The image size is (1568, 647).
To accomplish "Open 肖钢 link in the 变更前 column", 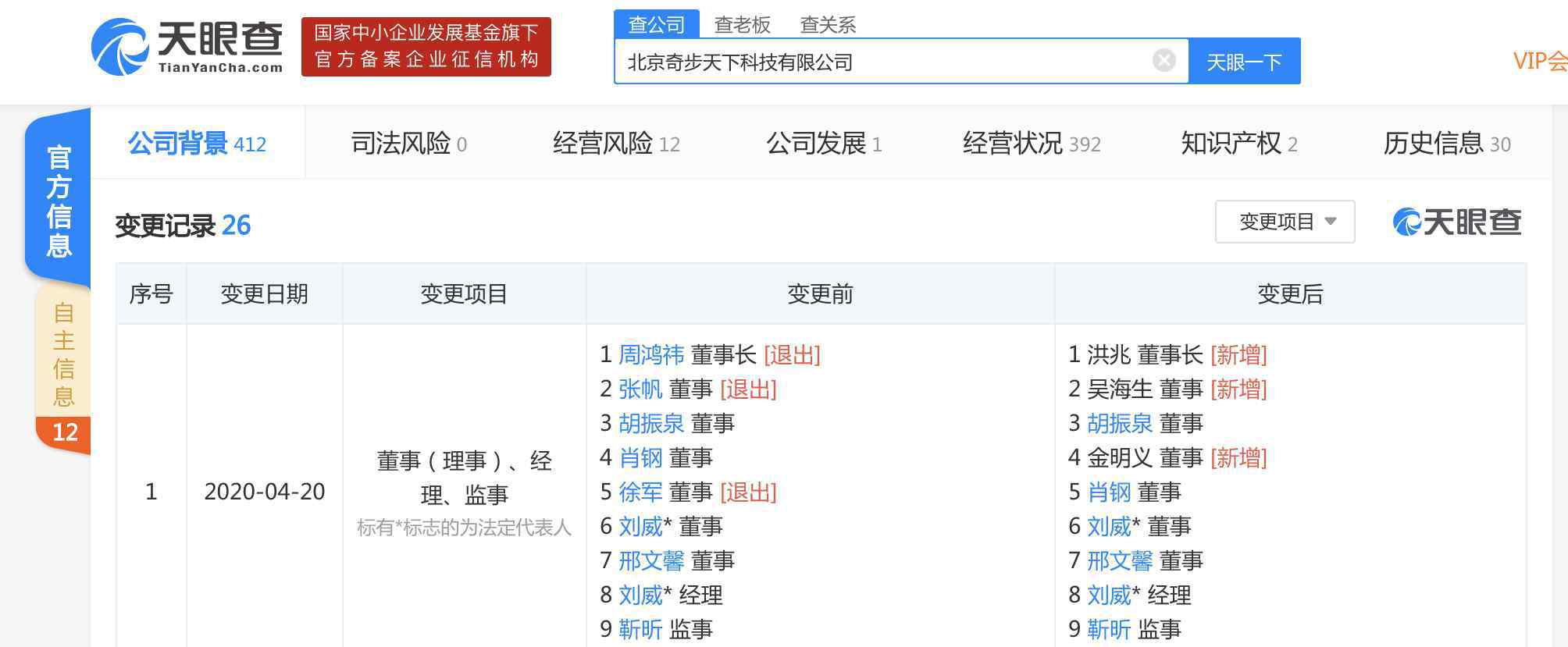I will [640, 458].
